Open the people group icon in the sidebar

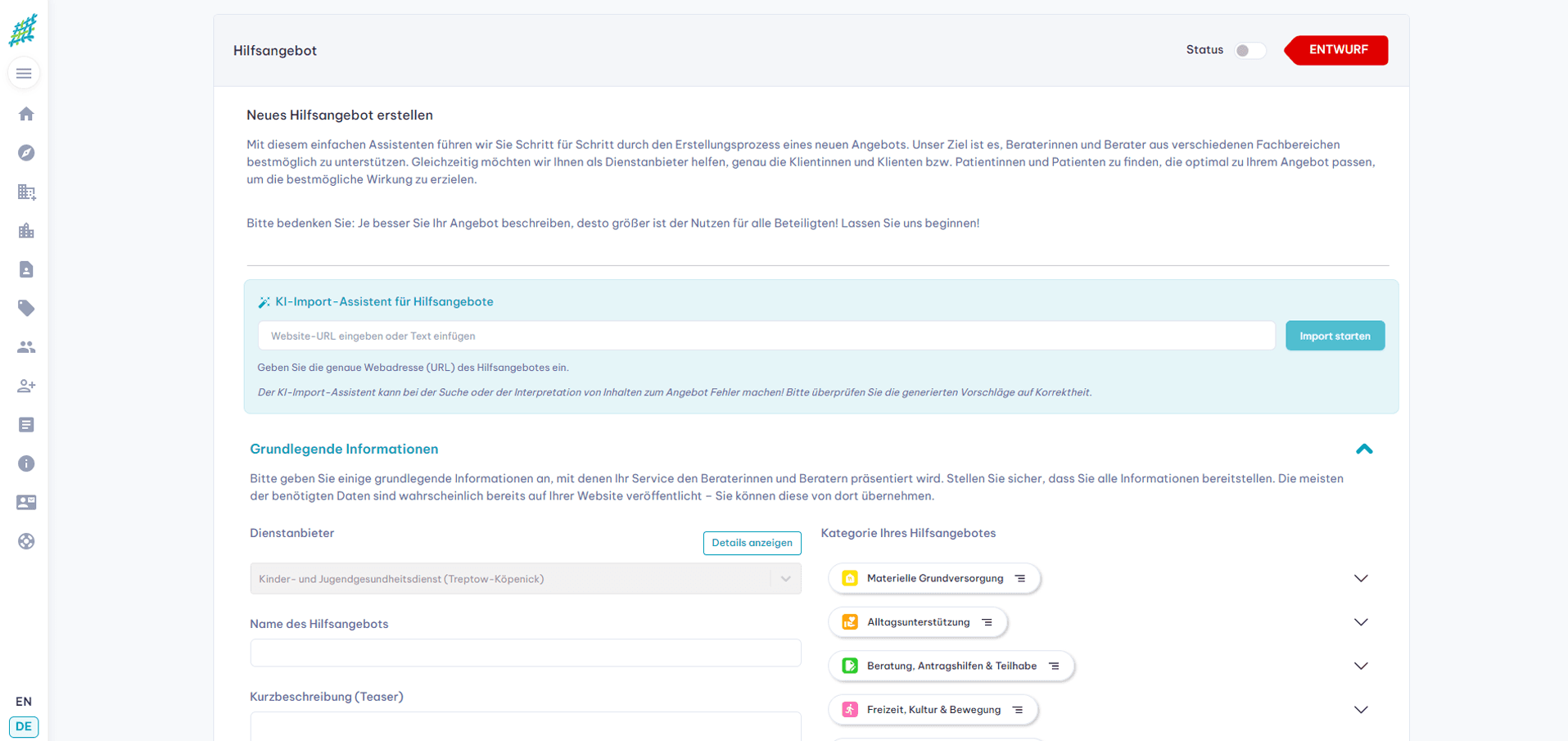(x=26, y=347)
